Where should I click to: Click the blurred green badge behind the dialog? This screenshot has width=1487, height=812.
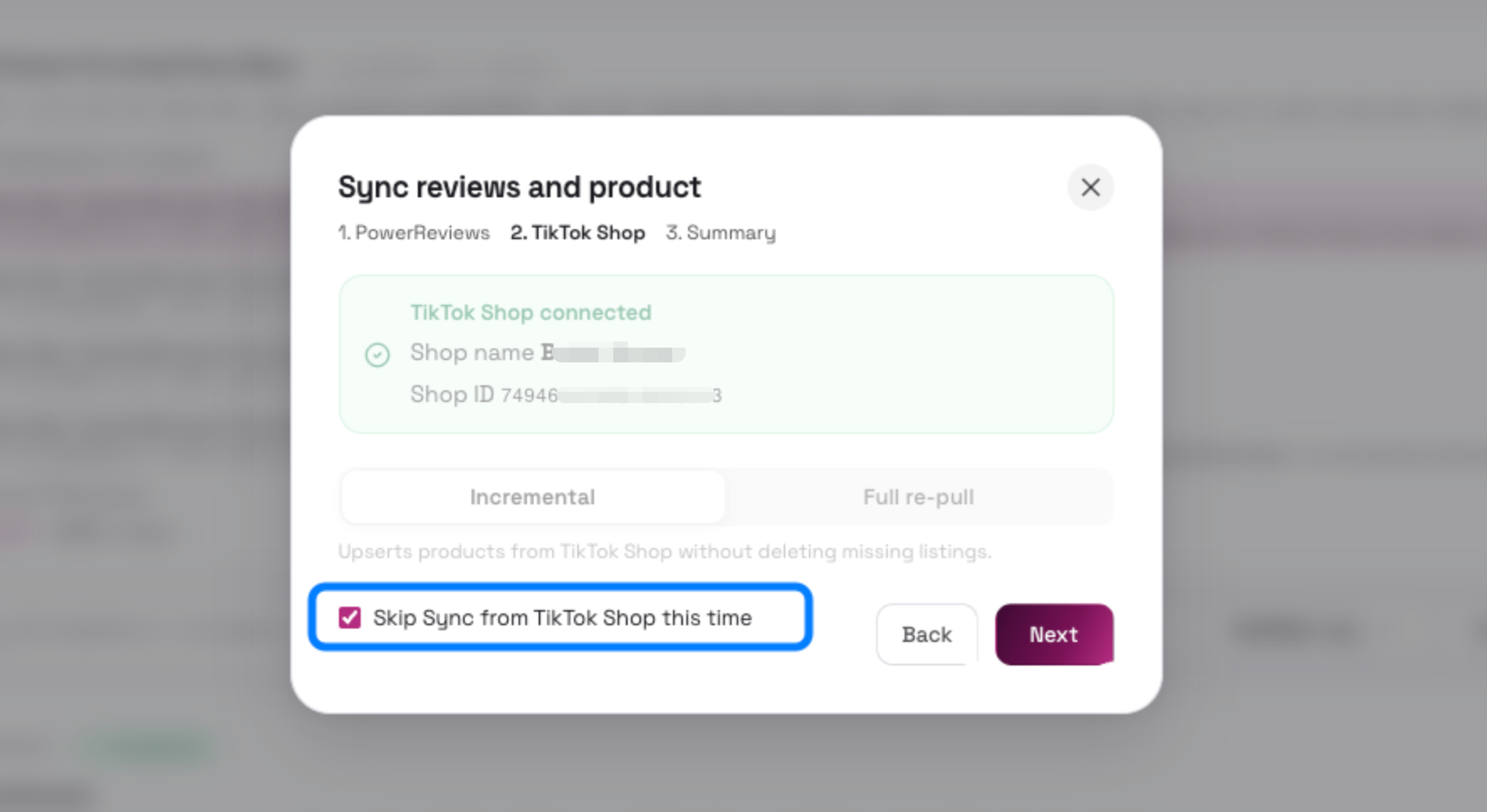[x=147, y=747]
